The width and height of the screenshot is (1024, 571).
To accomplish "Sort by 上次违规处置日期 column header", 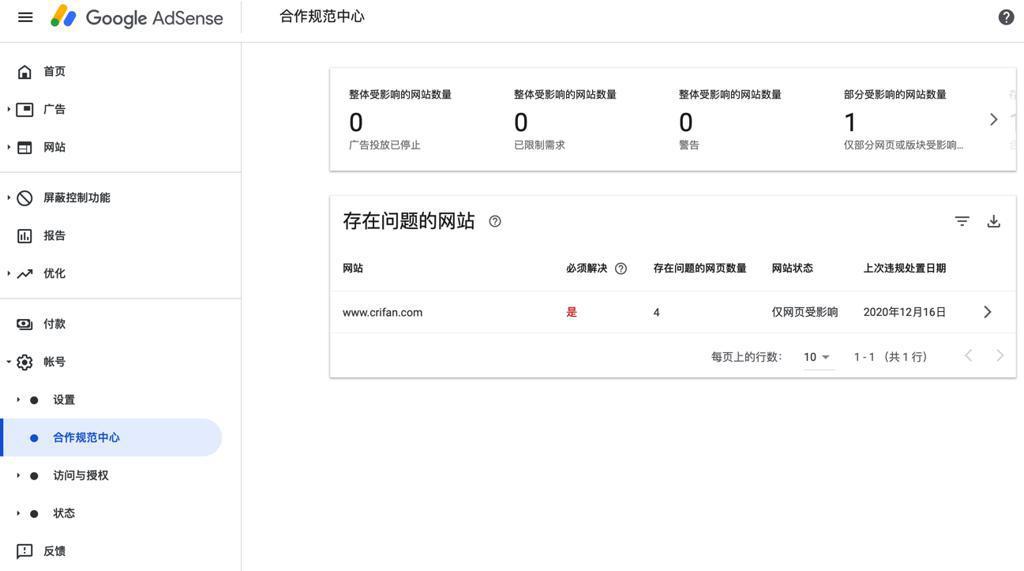I will tap(904, 269).
